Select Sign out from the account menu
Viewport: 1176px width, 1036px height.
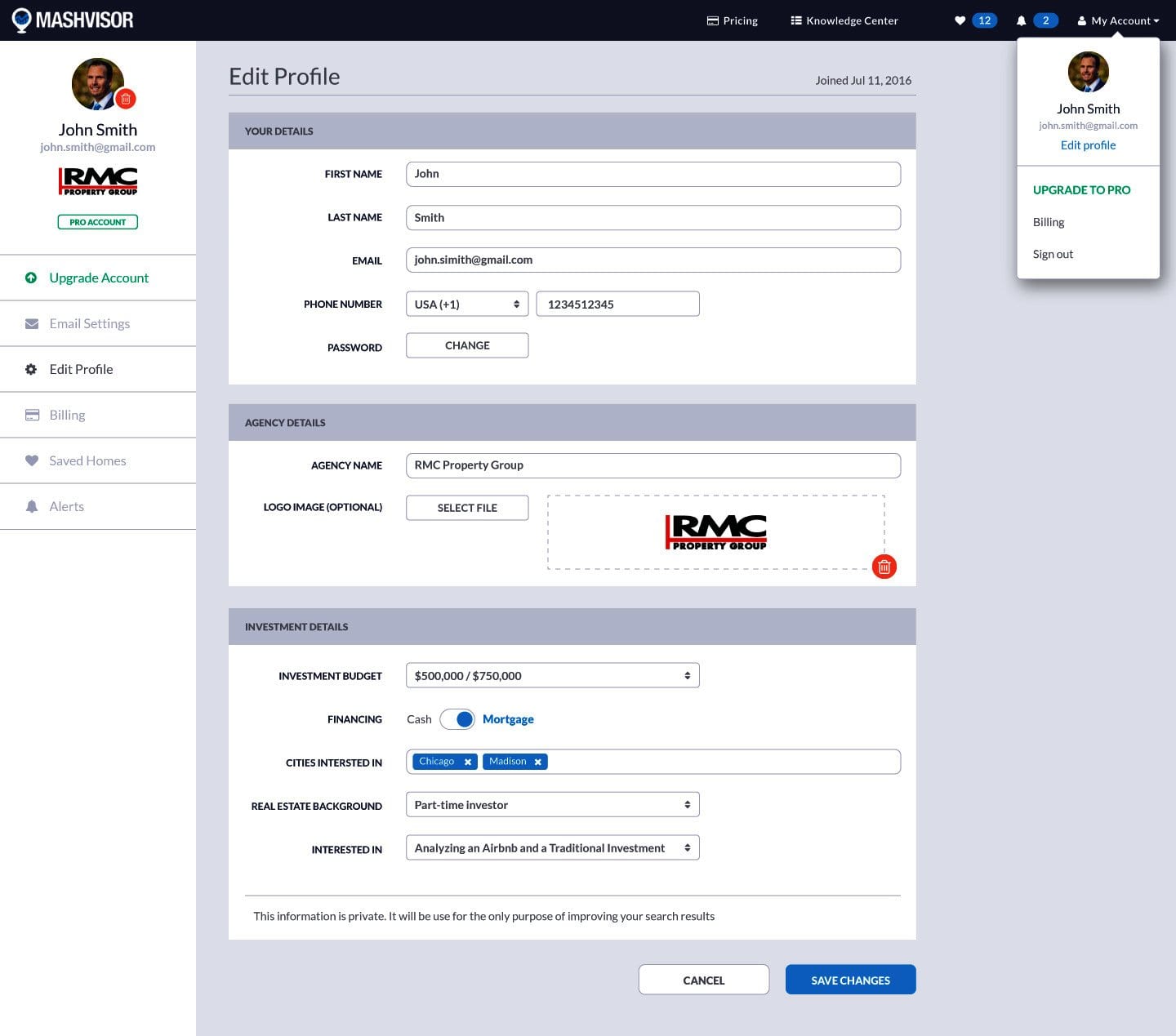tap(1053, 254)
